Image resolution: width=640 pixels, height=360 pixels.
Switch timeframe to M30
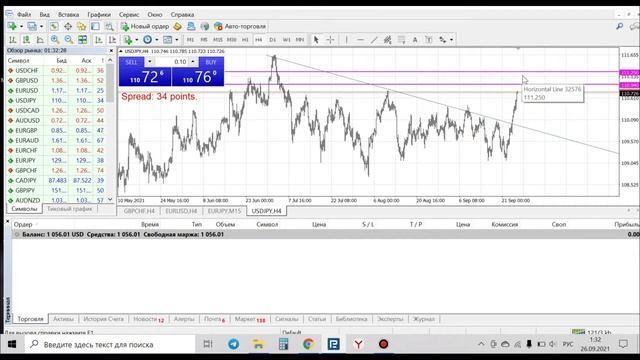pos(231,40)
